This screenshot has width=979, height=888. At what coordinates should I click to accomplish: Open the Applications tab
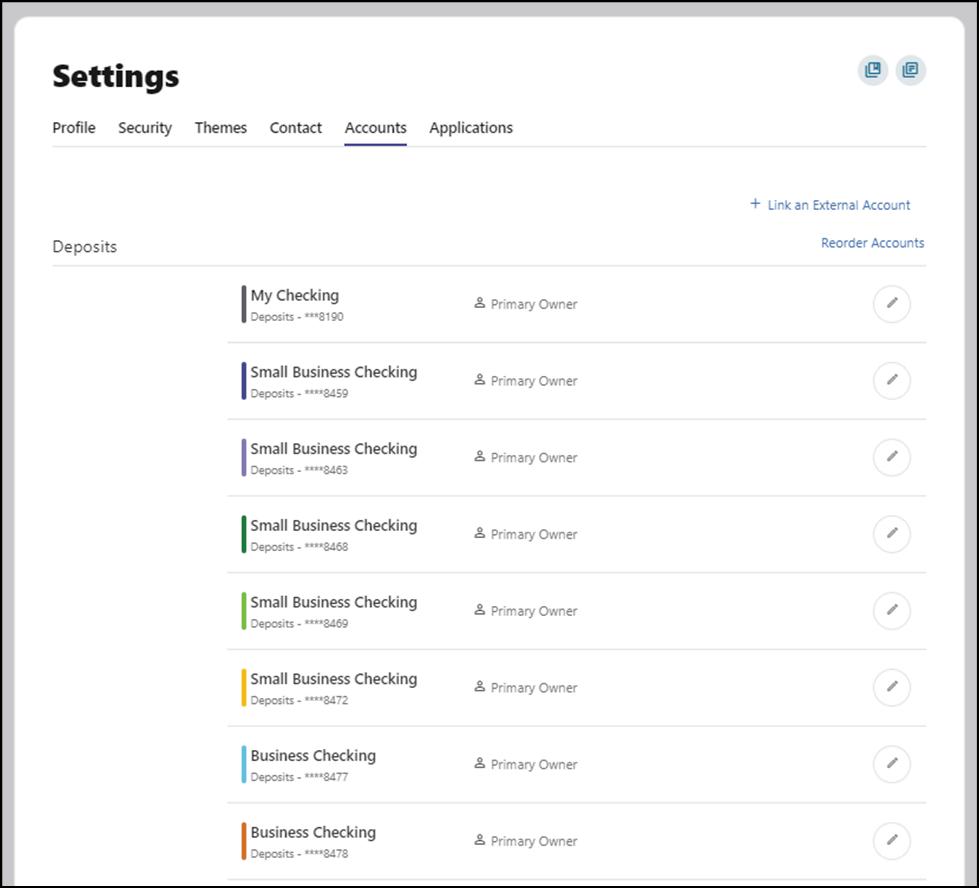(471, 128)
